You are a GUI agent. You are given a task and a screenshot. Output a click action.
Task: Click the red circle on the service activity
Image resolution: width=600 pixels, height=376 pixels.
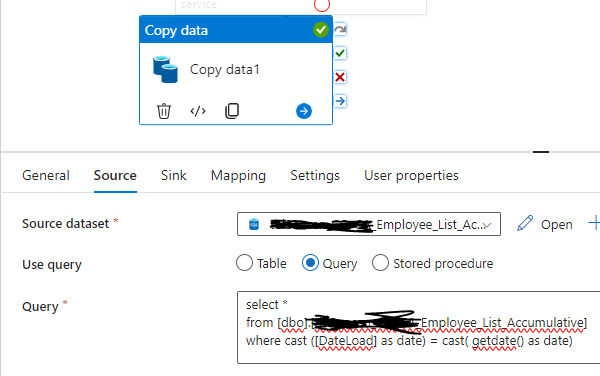point(322,5)
